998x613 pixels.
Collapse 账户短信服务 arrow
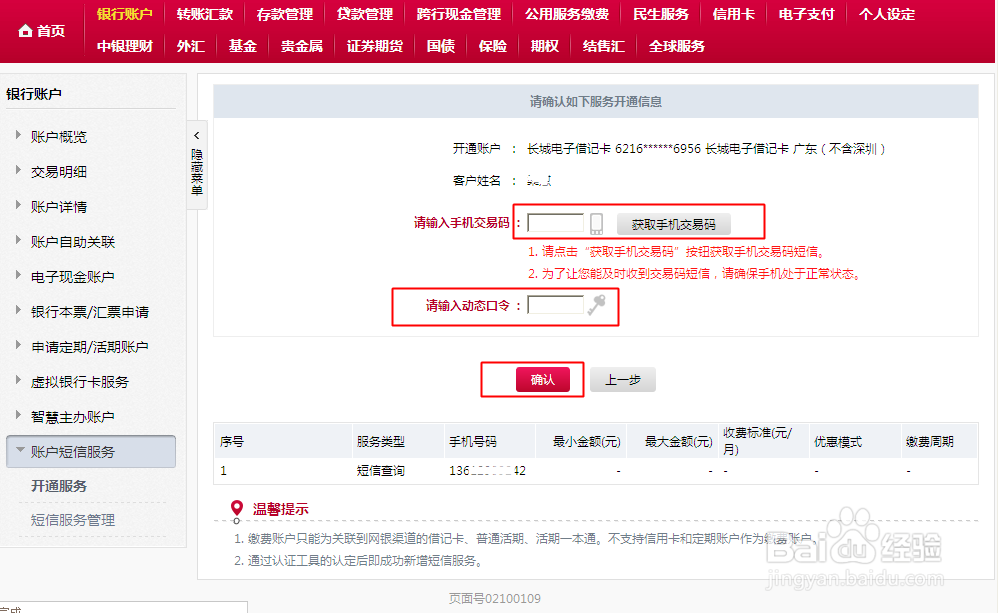point(20,450)
